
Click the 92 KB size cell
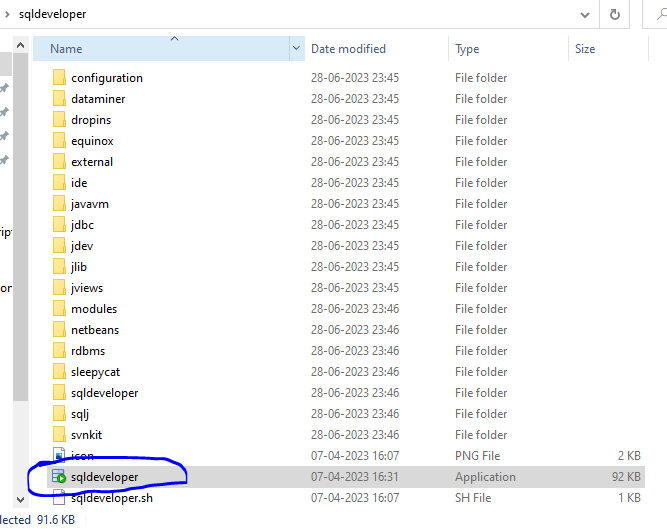click(x=626, y=477)
